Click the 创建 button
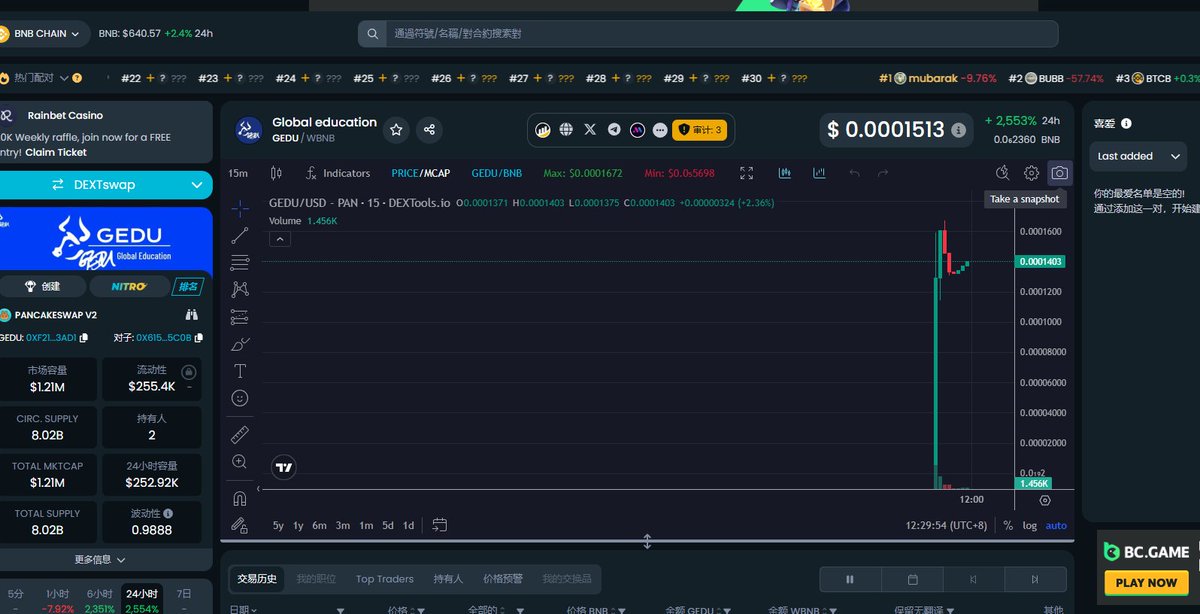 coord(42,286)
